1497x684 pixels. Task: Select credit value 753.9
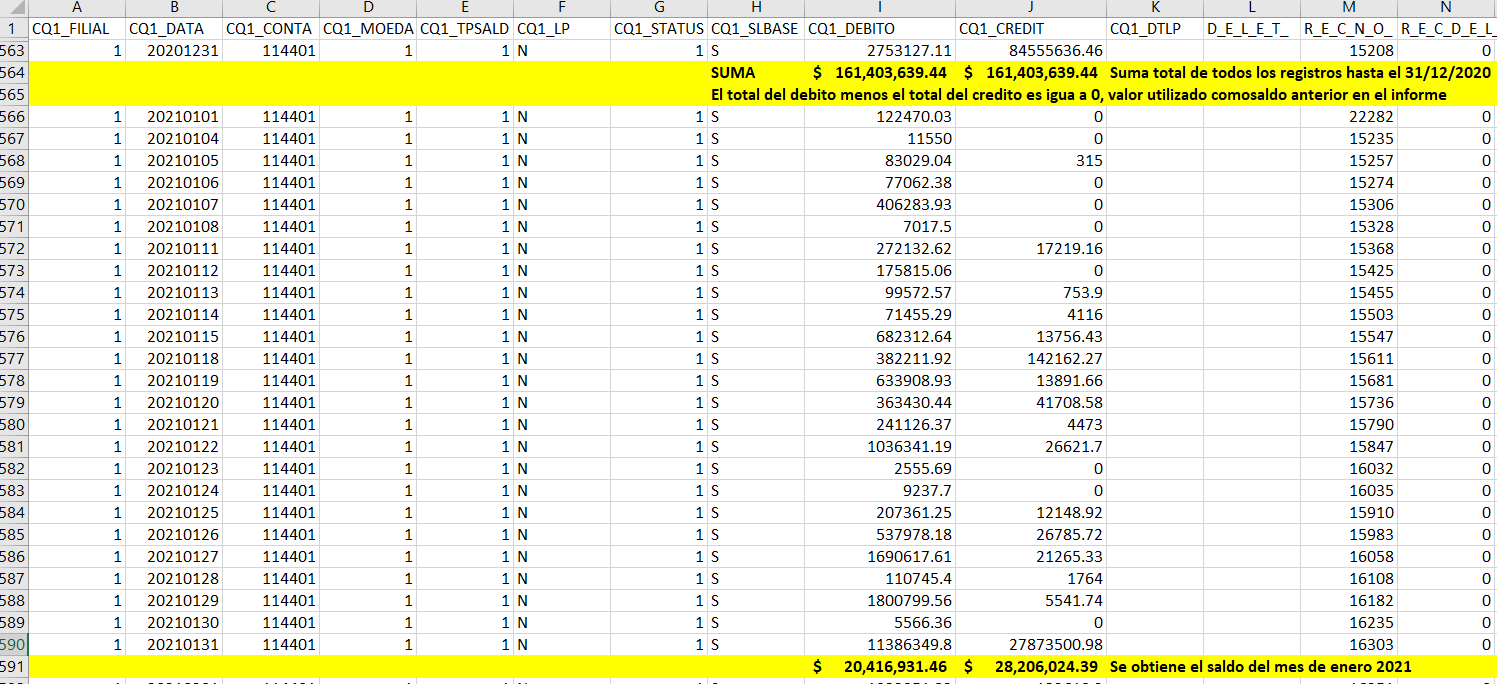(x=1031, y=293)
